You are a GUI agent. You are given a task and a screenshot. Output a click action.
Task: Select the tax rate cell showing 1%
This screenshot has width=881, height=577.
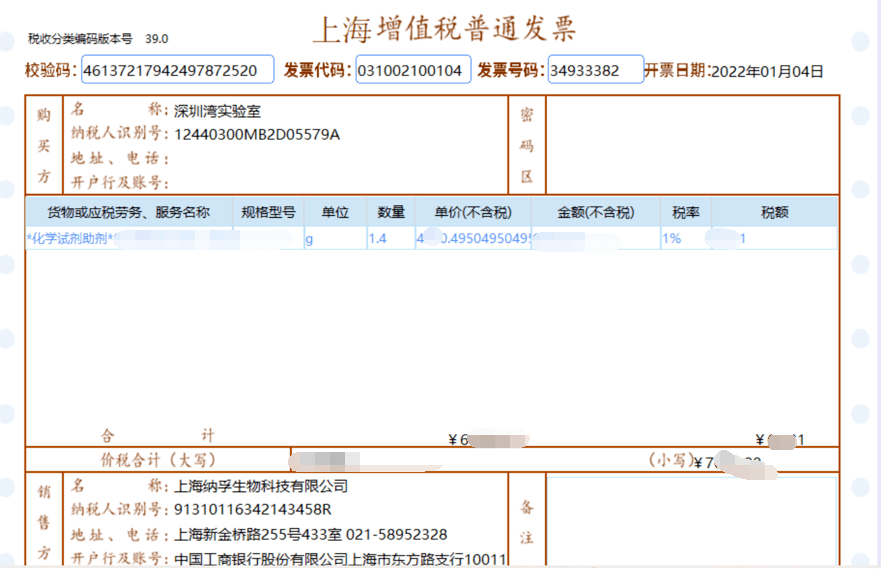(x=672, y=239)
